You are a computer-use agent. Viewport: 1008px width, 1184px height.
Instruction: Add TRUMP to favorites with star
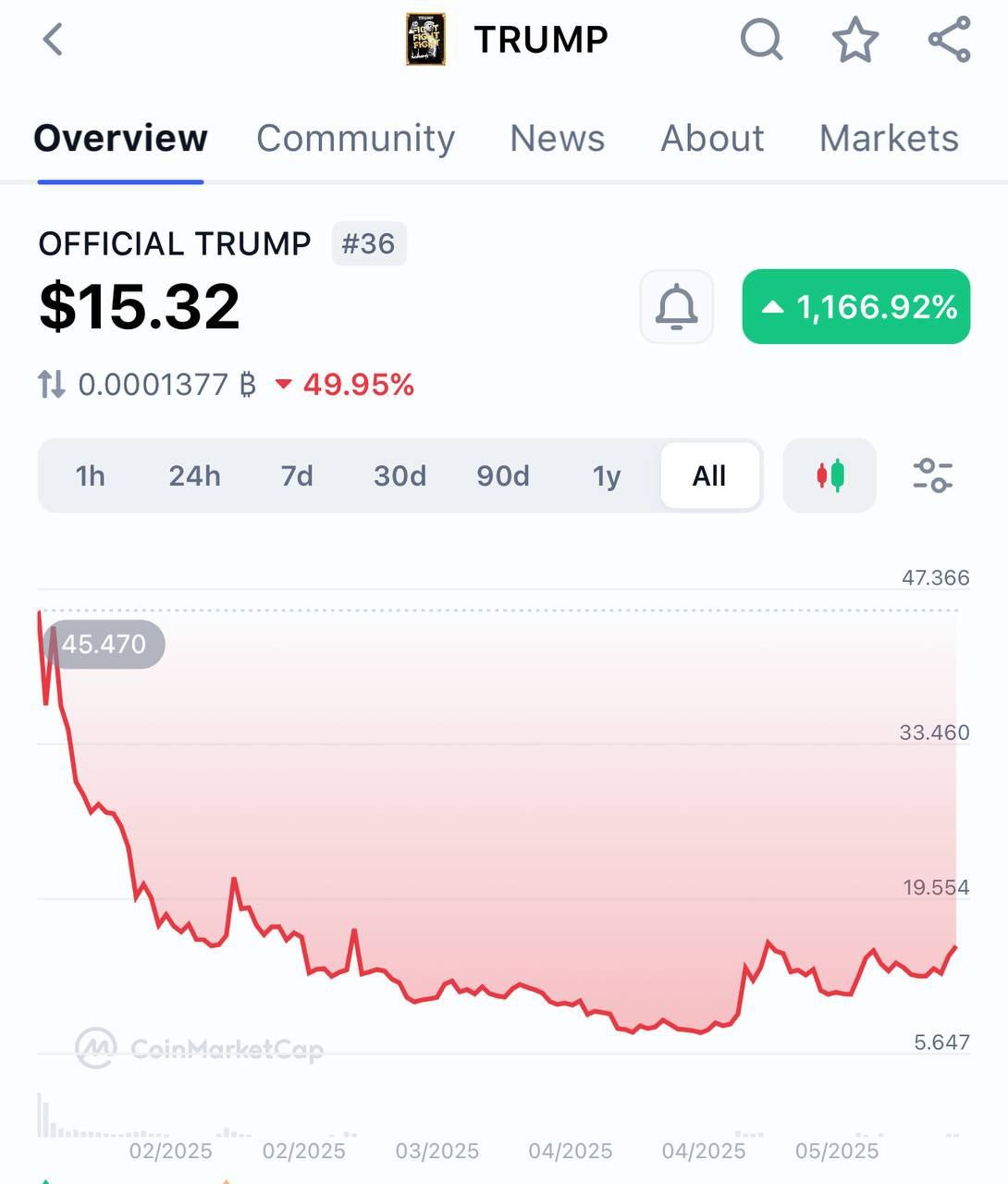tap(855, 40)
